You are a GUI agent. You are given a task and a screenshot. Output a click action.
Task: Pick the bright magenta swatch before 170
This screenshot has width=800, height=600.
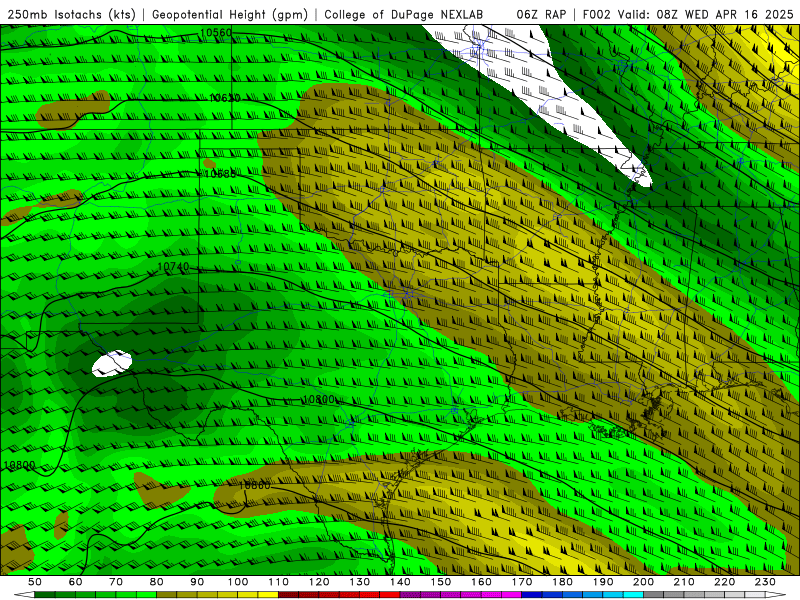point(512,595)
